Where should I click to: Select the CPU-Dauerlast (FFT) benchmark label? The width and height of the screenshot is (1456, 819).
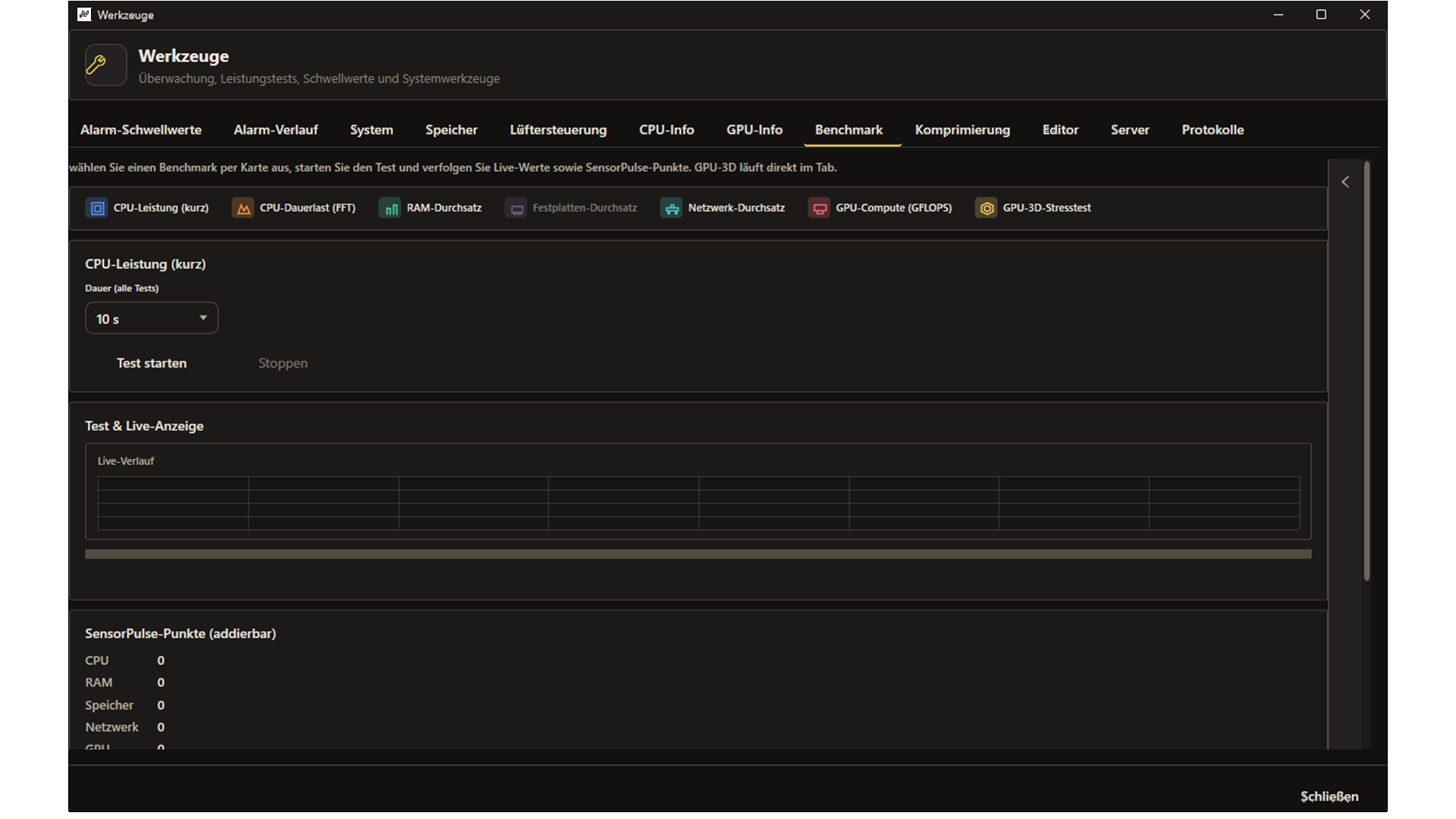pyautogui.click(x=307, y=208)
